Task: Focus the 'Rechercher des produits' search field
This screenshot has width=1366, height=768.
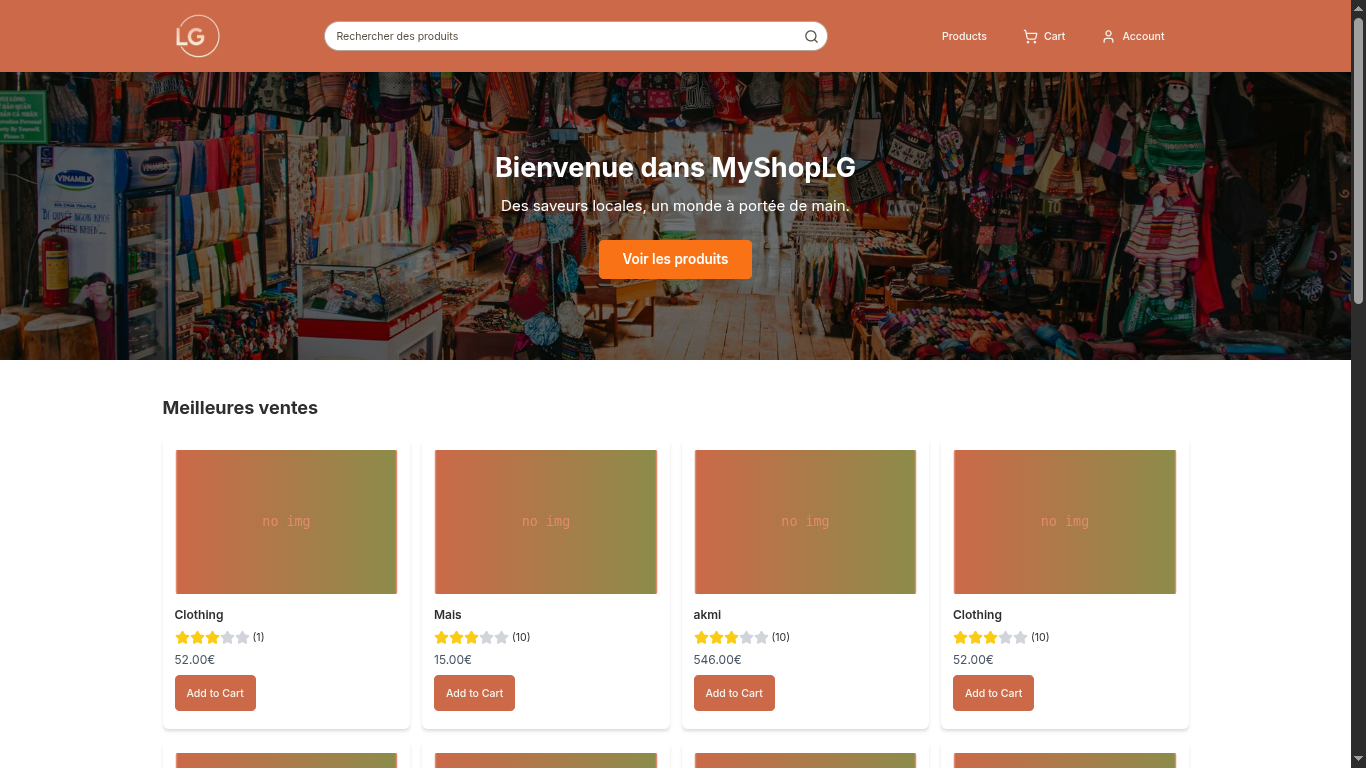Action: click(575, 36)
